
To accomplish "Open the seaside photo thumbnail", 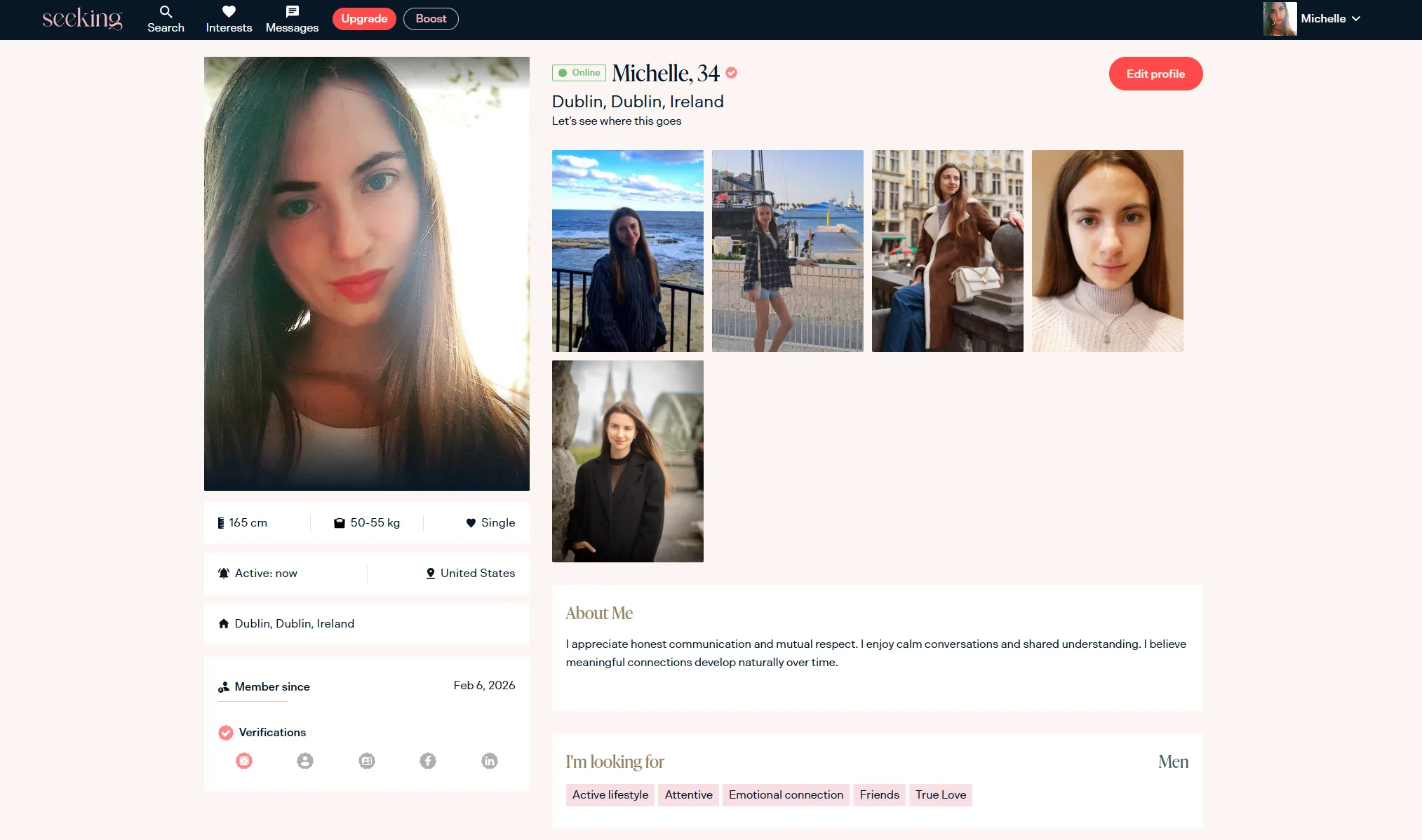I will point(627,250).
